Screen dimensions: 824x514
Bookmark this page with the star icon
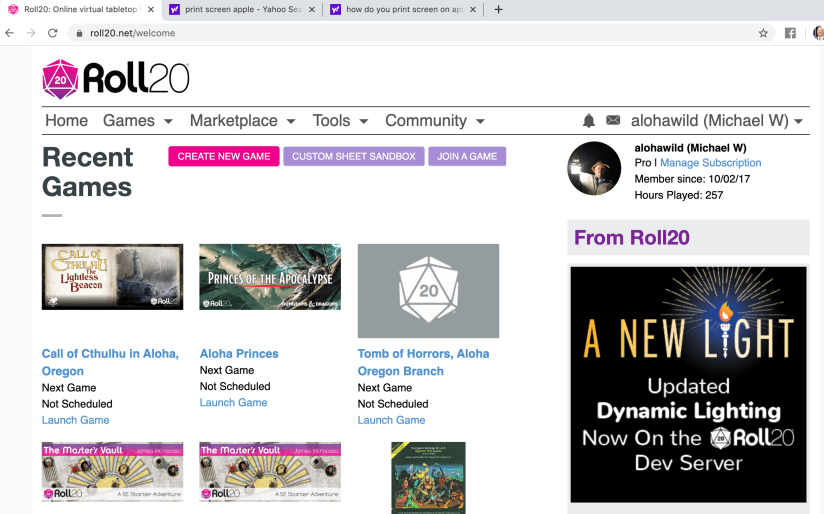[763, 33]
